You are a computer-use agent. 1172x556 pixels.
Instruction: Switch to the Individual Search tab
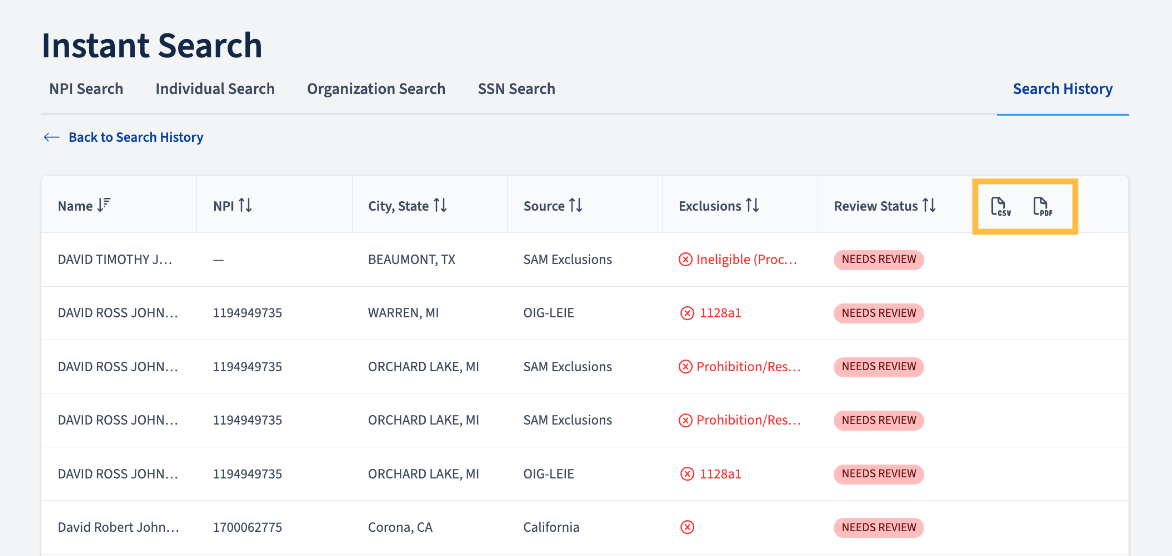coord(215,89)
